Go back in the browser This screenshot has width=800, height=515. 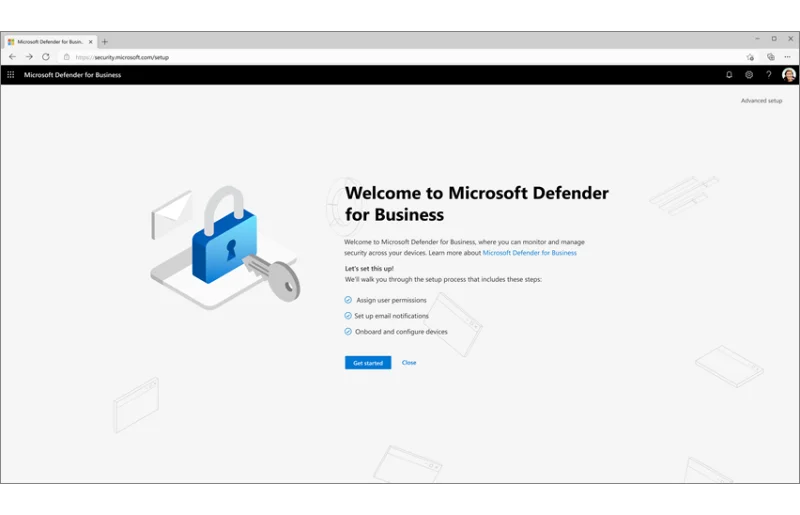pyautogui.click(x=12, y=57)
